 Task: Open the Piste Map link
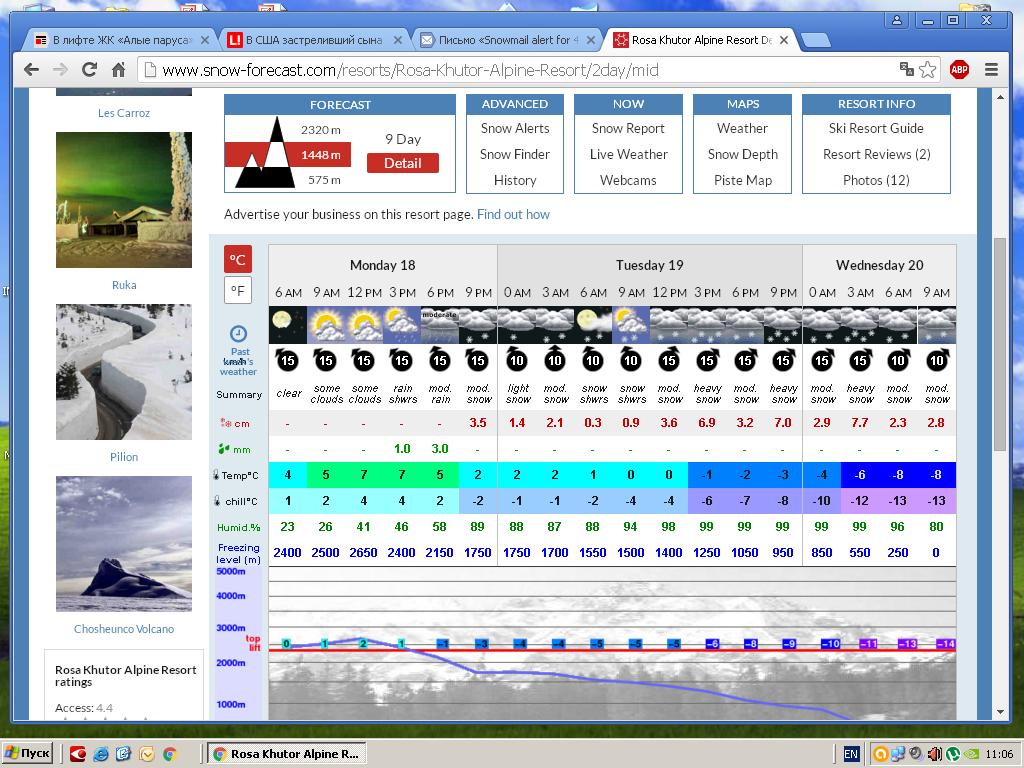pyautogui.click(x=743, y=180)
